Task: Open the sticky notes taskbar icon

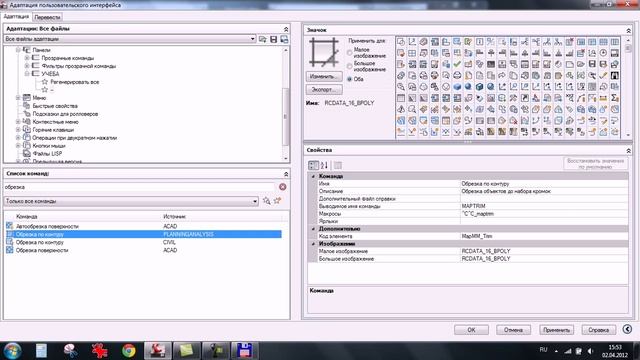Action: [x=187, y=351]
